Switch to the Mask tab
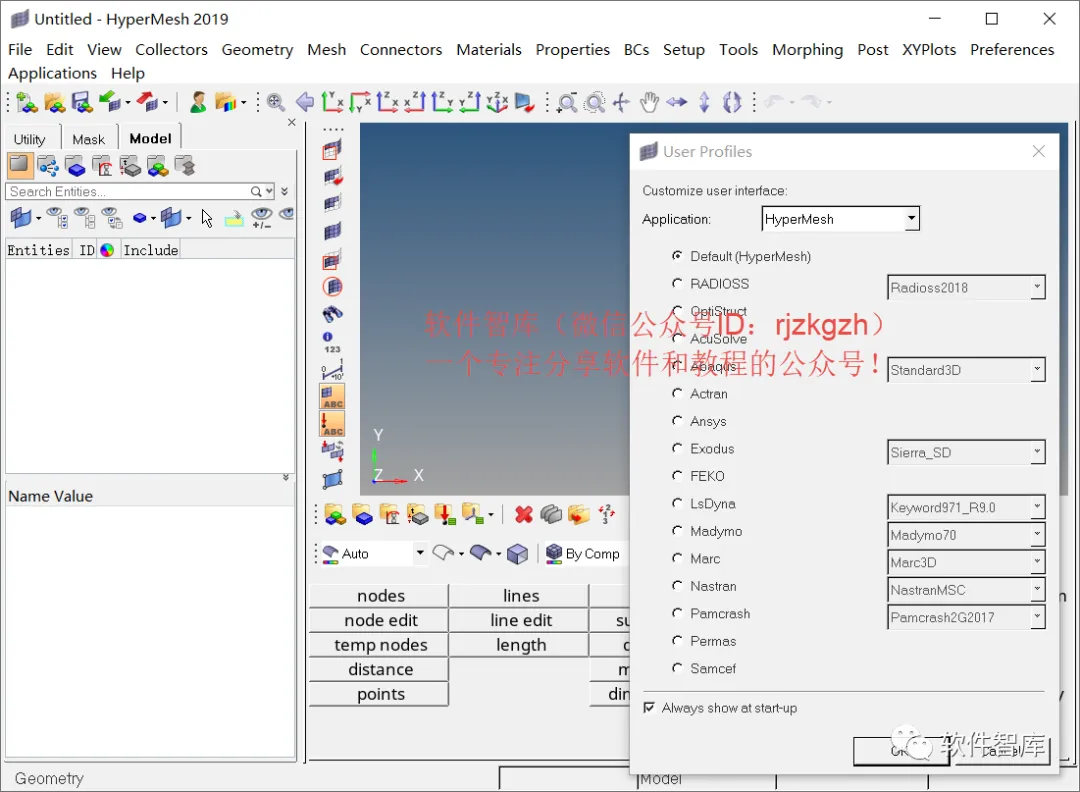 coord(89,139)
